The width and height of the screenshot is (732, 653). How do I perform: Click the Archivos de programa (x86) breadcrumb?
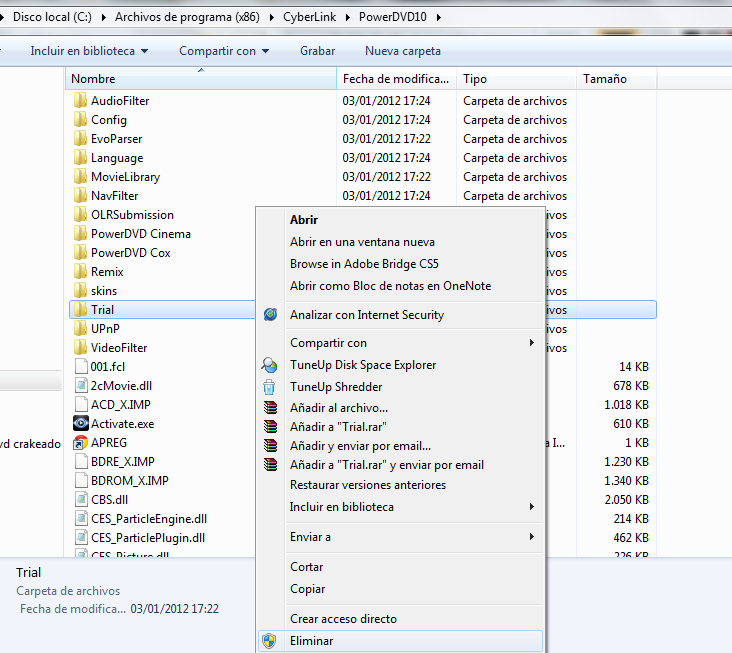[187, 17]
